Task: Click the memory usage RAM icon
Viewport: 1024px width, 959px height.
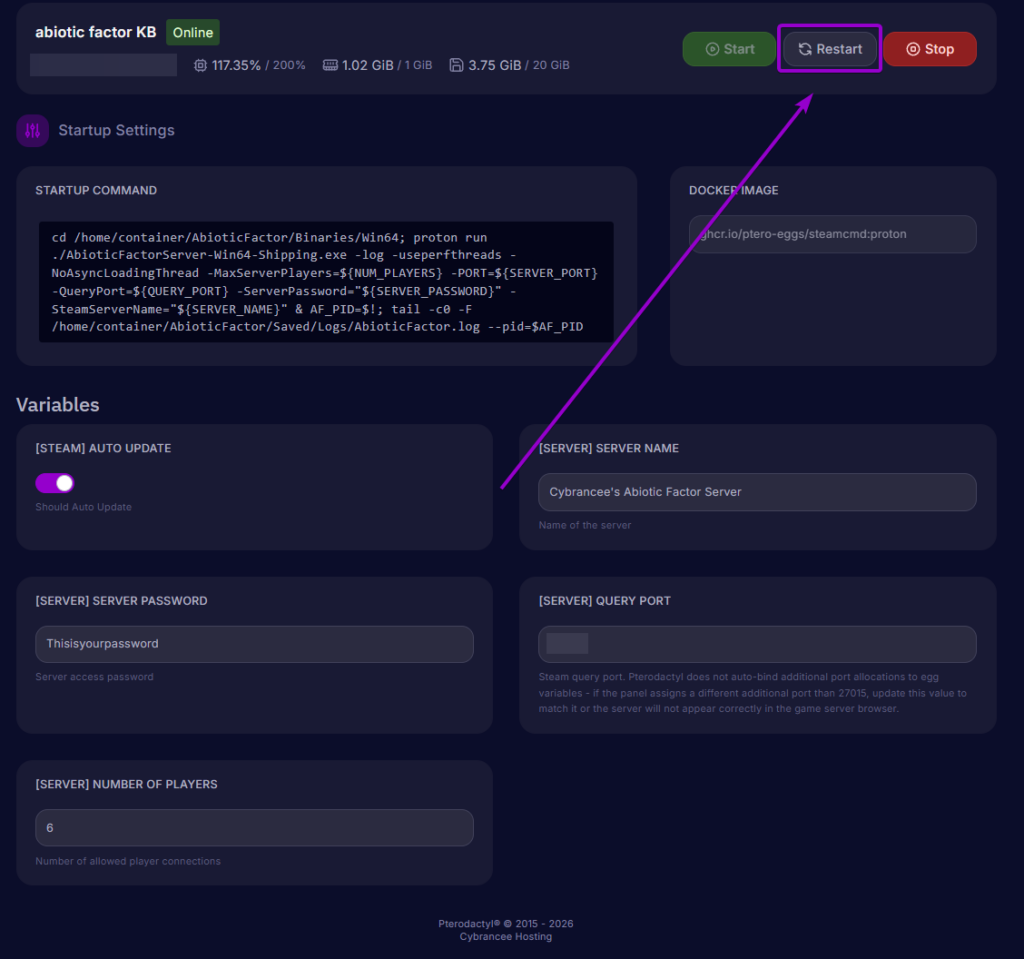Action: pyautogui.click(x=330, y=65)
